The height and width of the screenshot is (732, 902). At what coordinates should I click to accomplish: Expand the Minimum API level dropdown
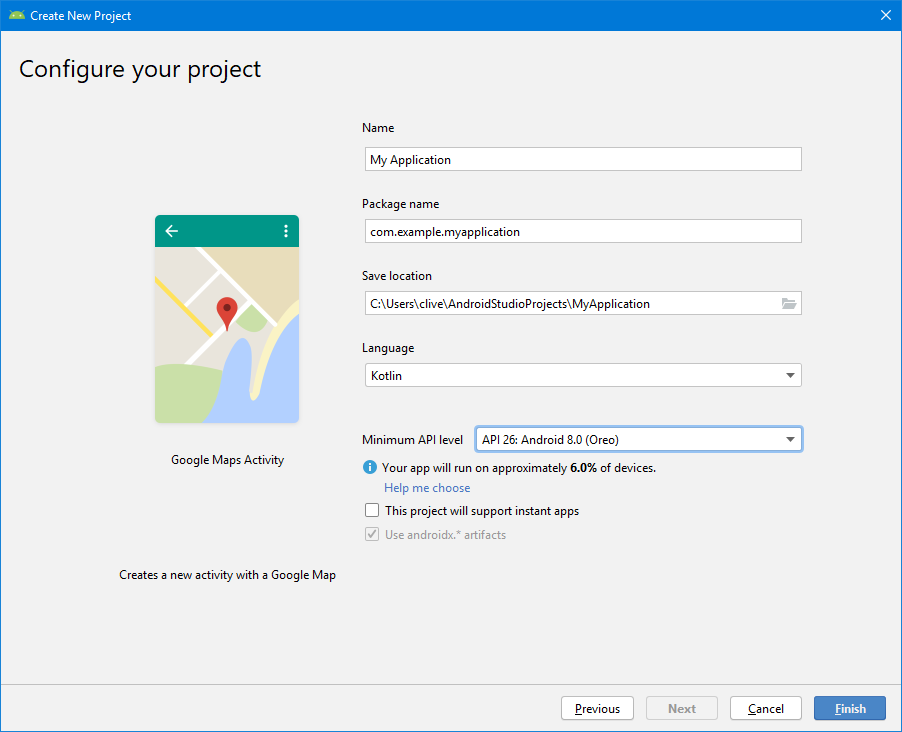(638, 439)
